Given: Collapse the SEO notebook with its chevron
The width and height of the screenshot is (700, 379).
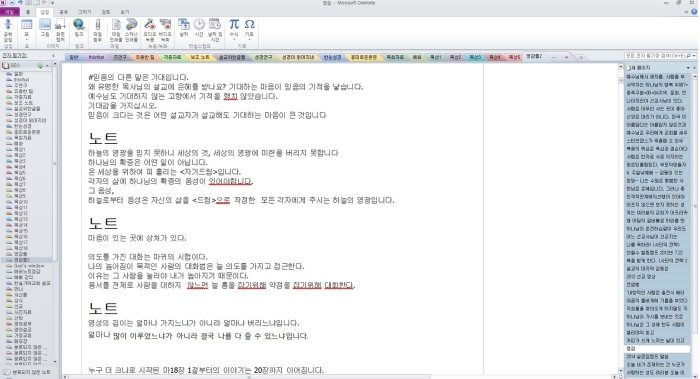Looking at the screenshot, I should point(47,66).
